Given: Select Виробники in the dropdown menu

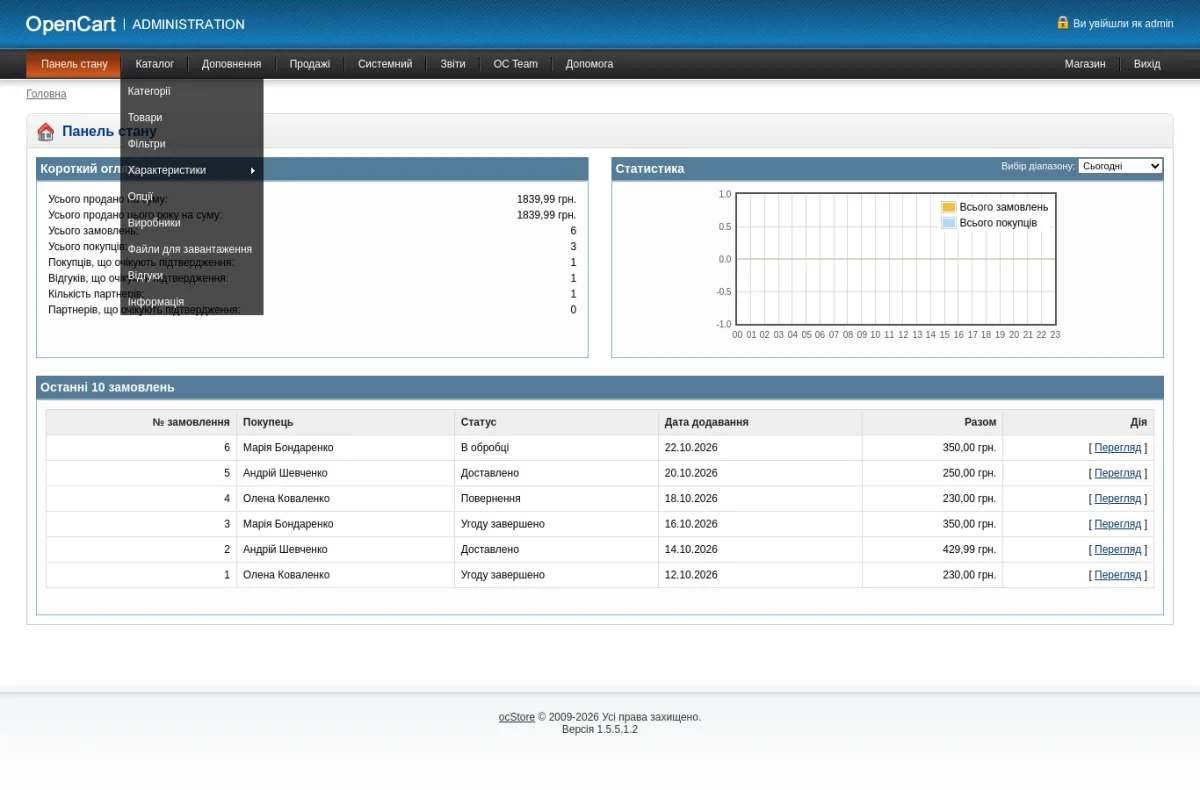Looking at the screenshot, I should (192, 223).
